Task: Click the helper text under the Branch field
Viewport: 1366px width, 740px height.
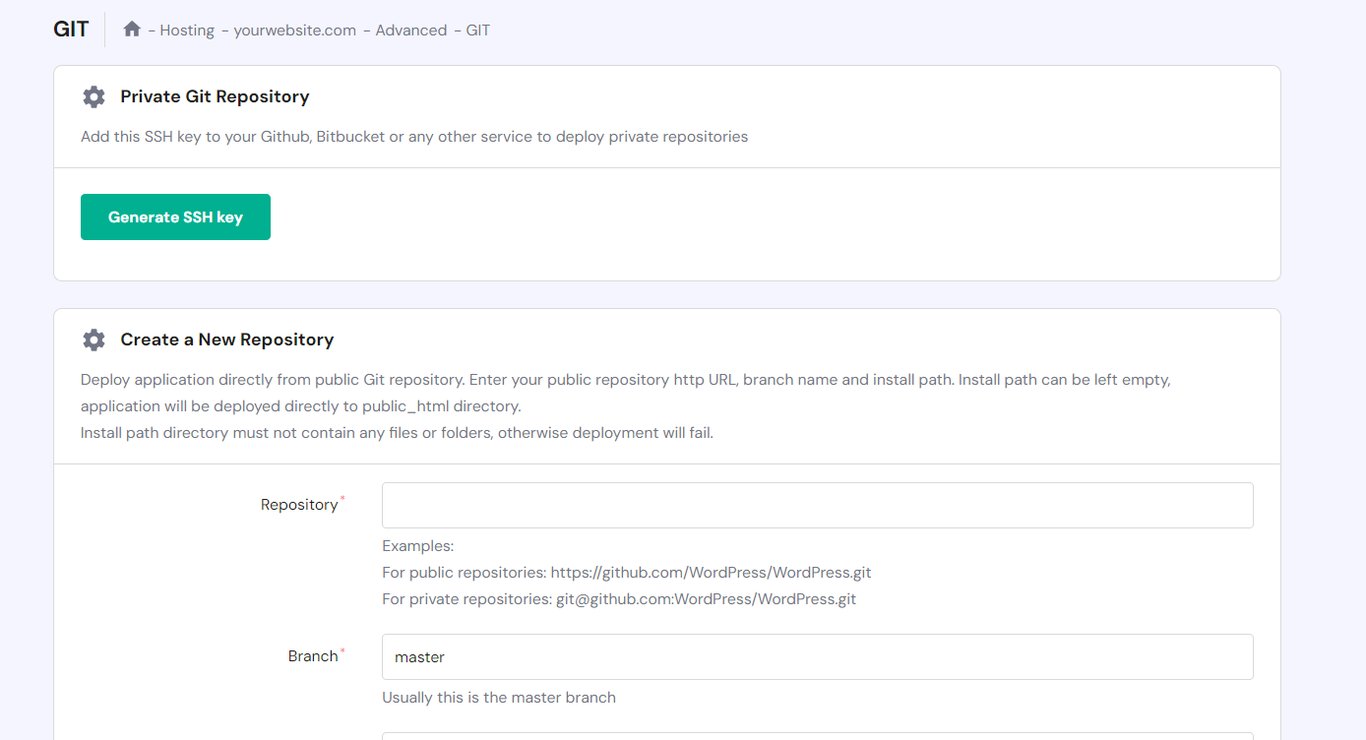Action: pos(498,697)
